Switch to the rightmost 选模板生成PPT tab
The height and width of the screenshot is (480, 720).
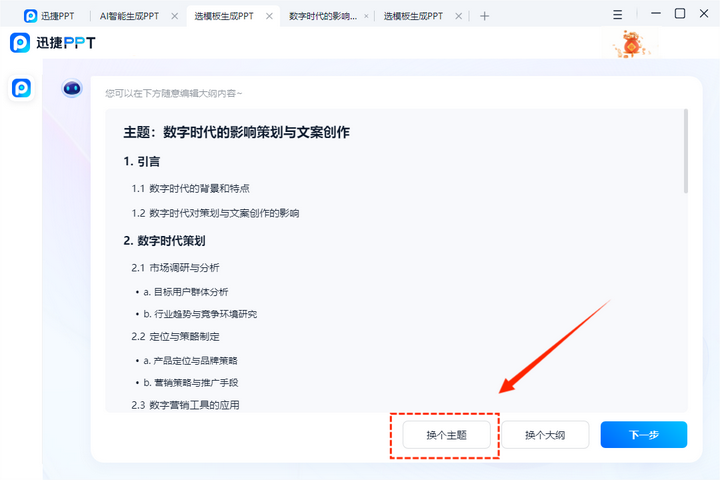(413, 16)
